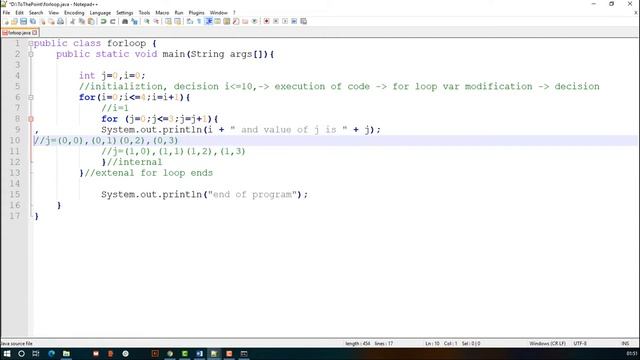The image size is (640, 360).
Task: Toggle Folder as Workspace icon
Action: [245, 21]
